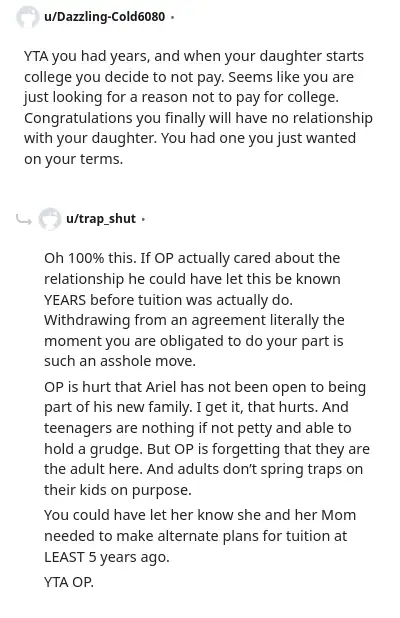Screen dimensions: 400x618
Task: Visit the u/Dazzling-Cold6080 profile link
Action: (104, 17)
